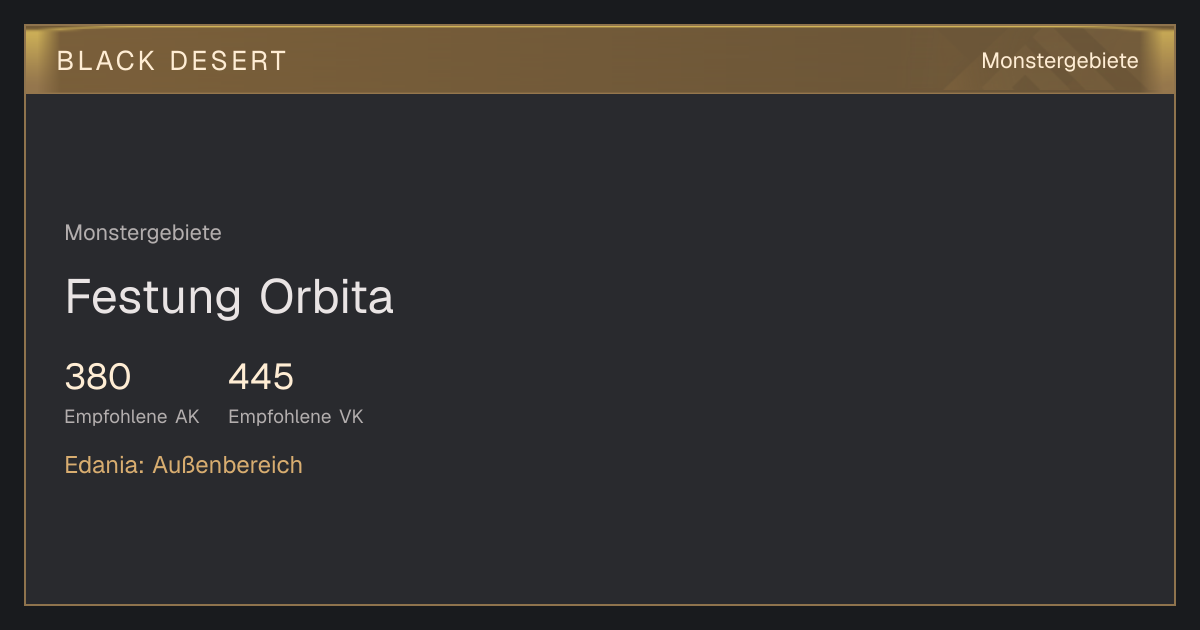
Task: Open the Edania: Außenbereich region link
Action: click(x=184, y=465)
